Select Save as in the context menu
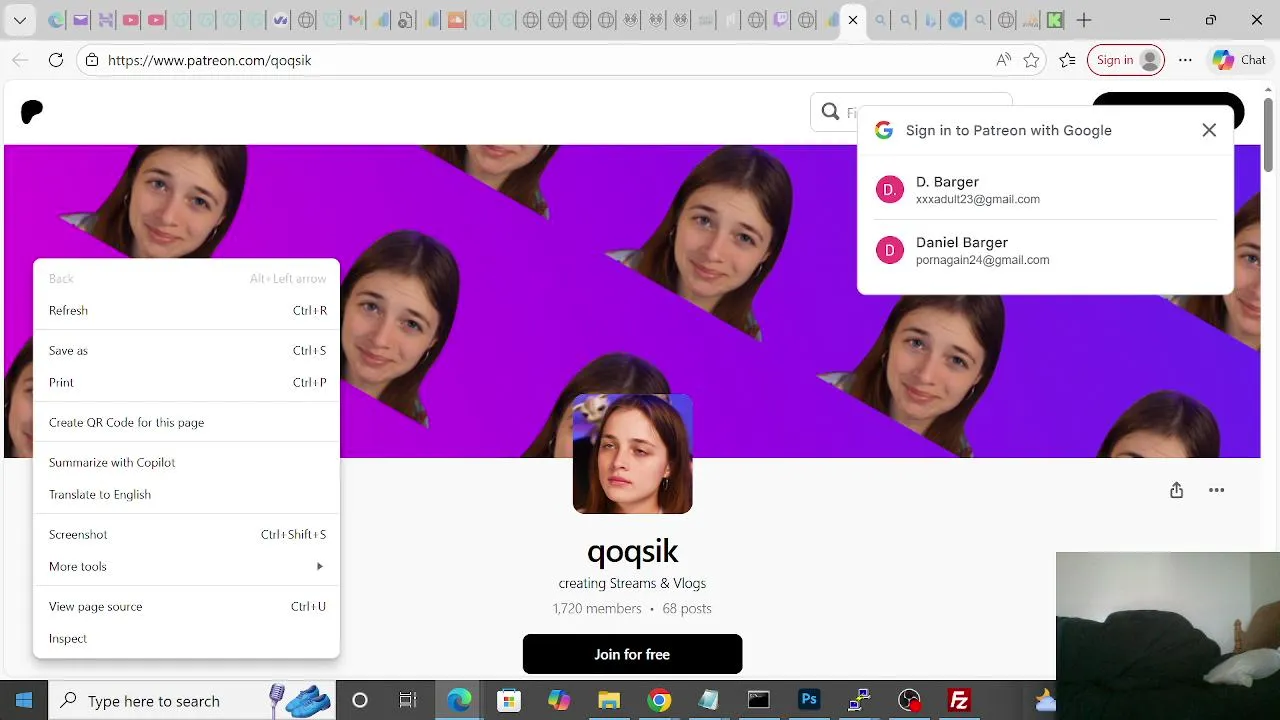Screen dimensions: 1280x720 coord(186,350)
